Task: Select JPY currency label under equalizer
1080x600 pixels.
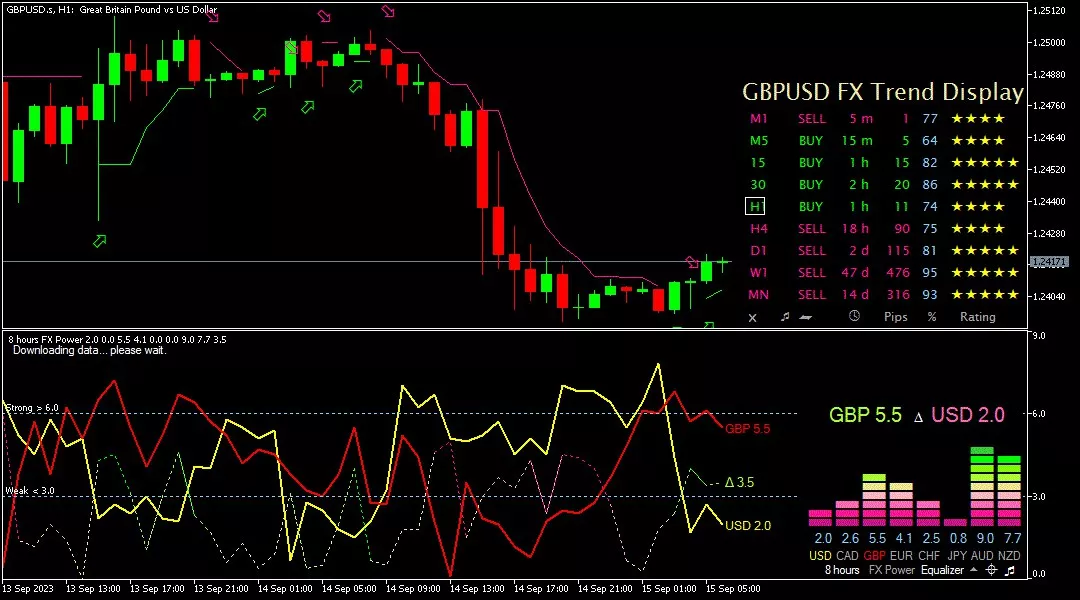Action: click(x=957, y=555)
